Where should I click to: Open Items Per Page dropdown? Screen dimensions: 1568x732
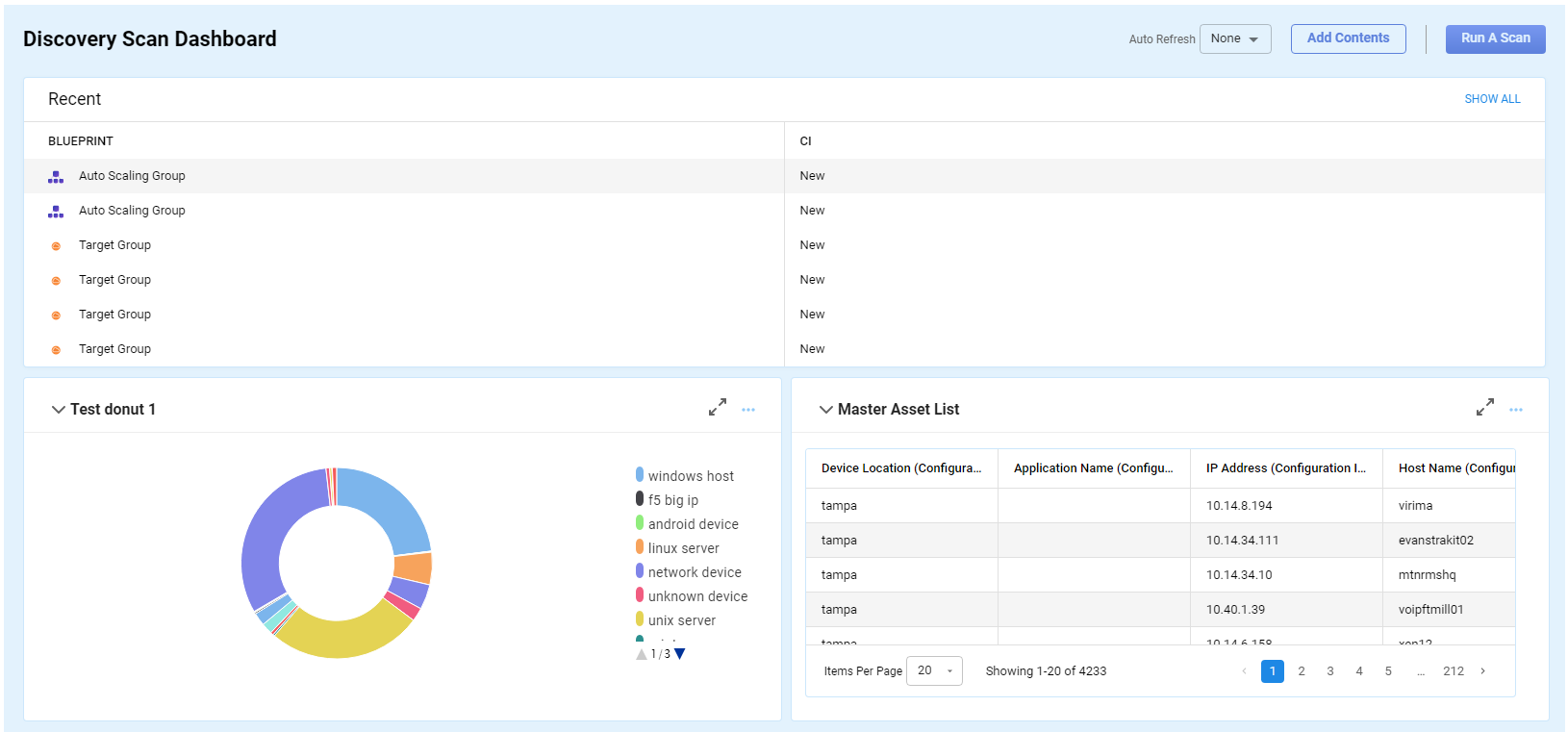tap(934, 671)
